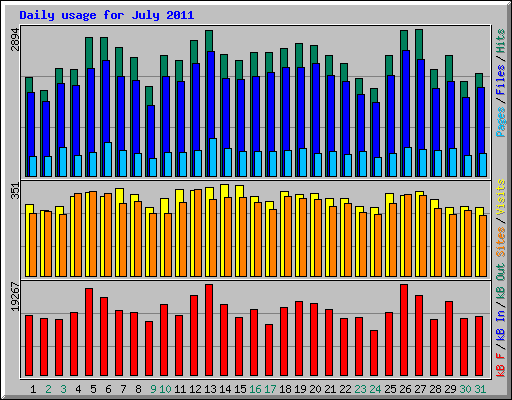The width and height of the screenshot is (512, 400).
Task: Click the green Hits bar for day 13
Action: (x=209, y=41)
